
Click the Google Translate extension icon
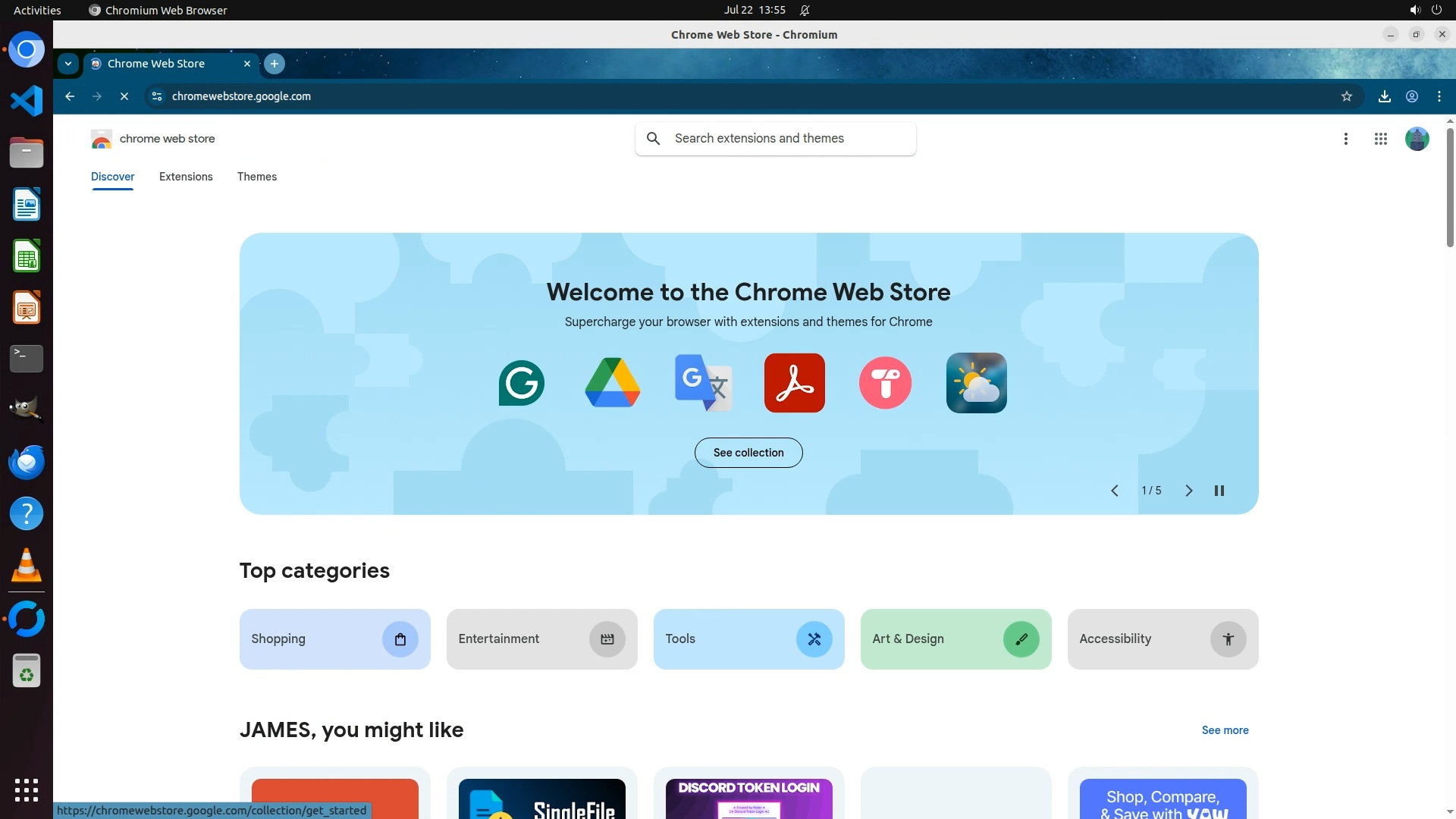[703, 383]
